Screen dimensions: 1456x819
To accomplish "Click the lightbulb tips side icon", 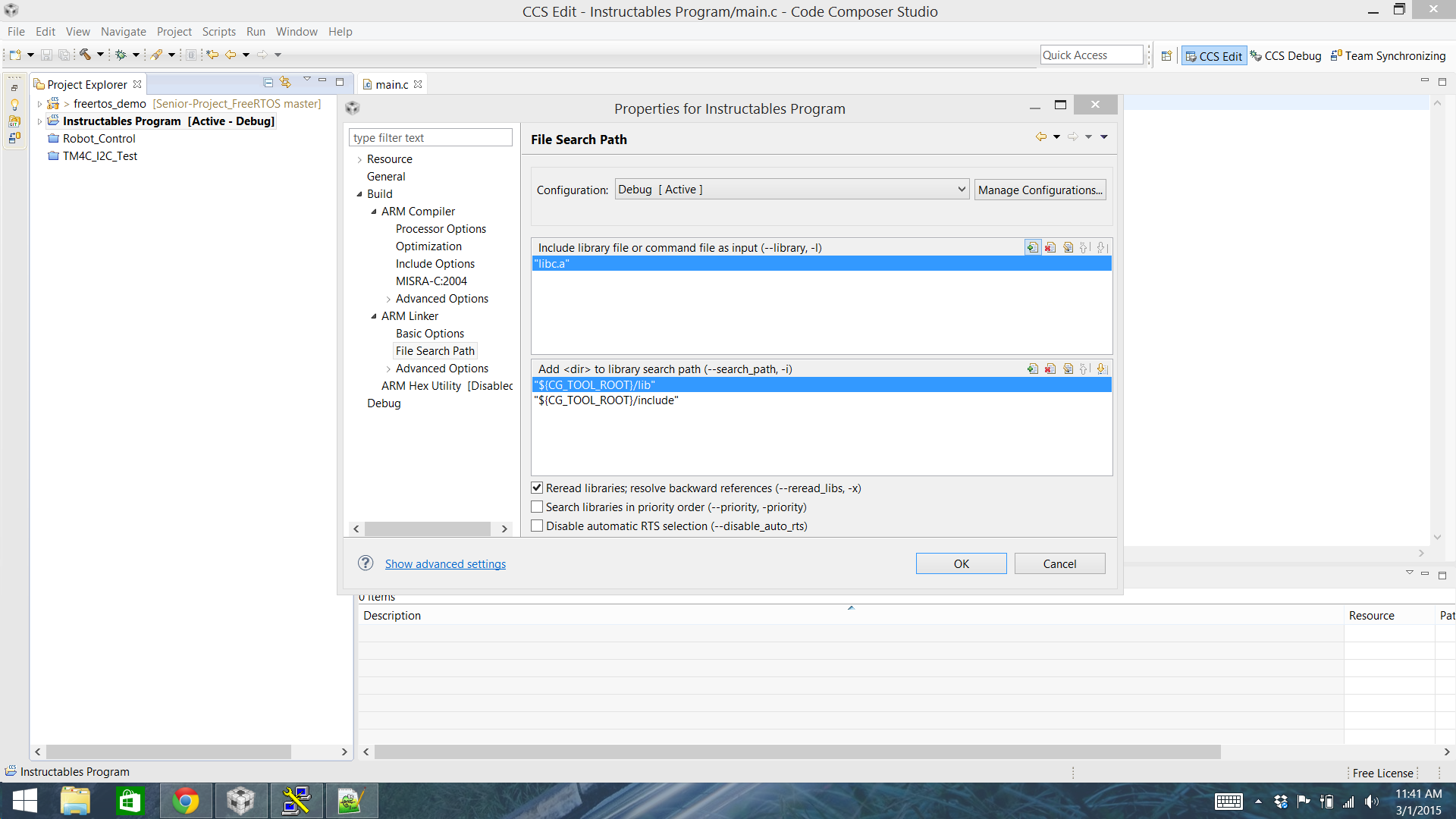I will [x=14, y=105].
